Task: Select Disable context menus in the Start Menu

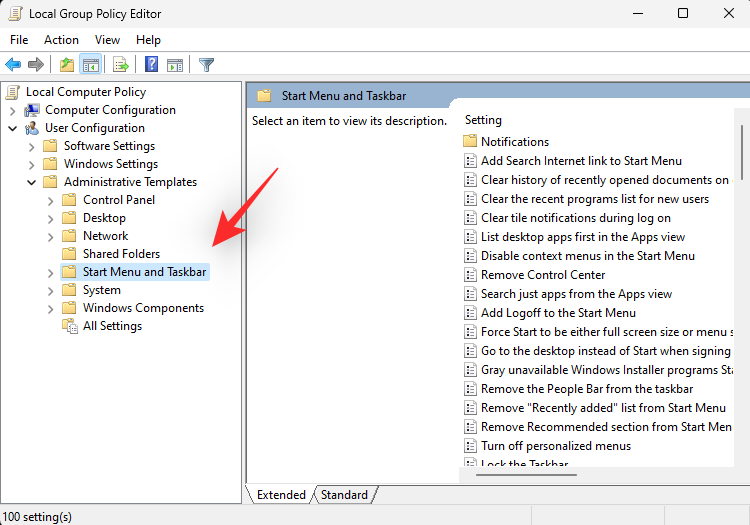Action: [x=587, y=256]
